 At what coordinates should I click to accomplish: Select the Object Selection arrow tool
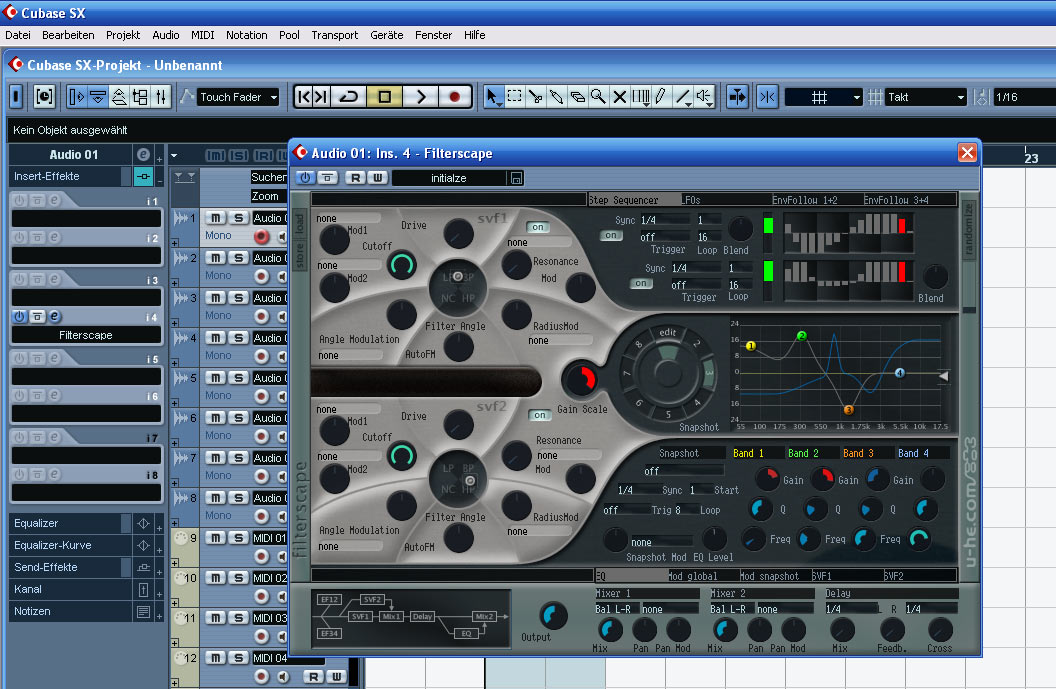coord(494,97)
